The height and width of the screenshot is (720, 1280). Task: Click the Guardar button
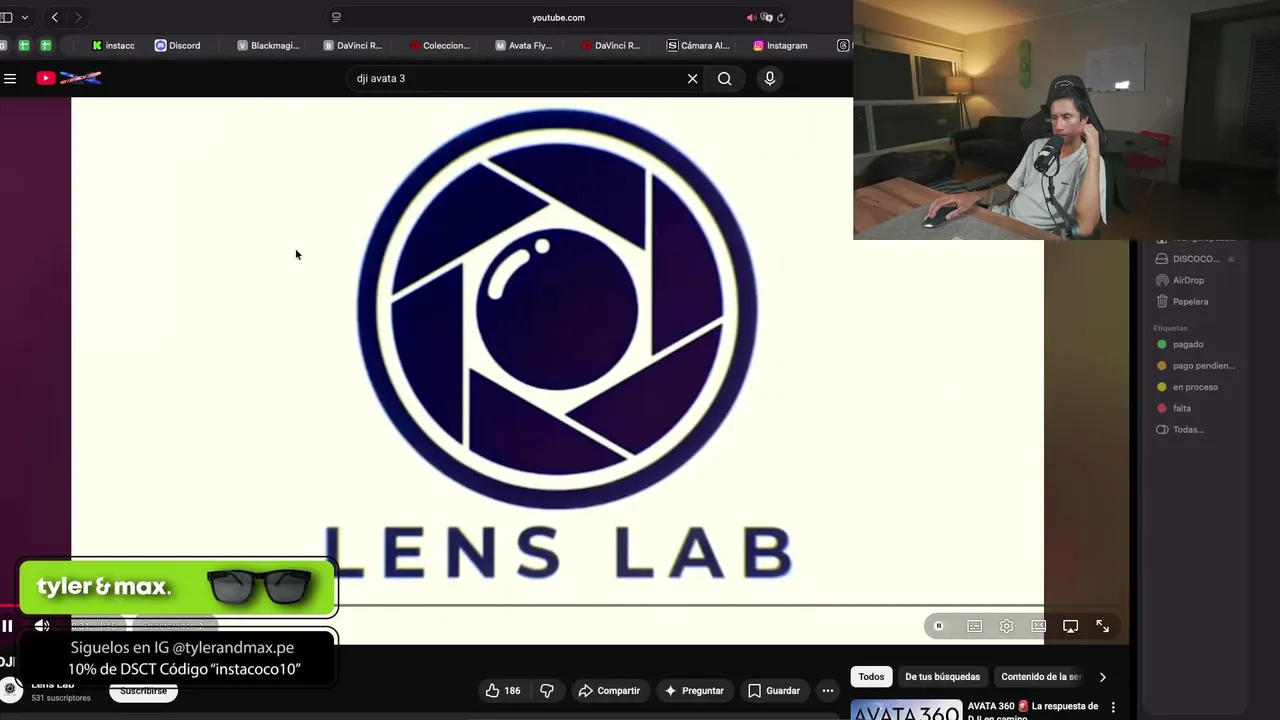tap(774, 690)
